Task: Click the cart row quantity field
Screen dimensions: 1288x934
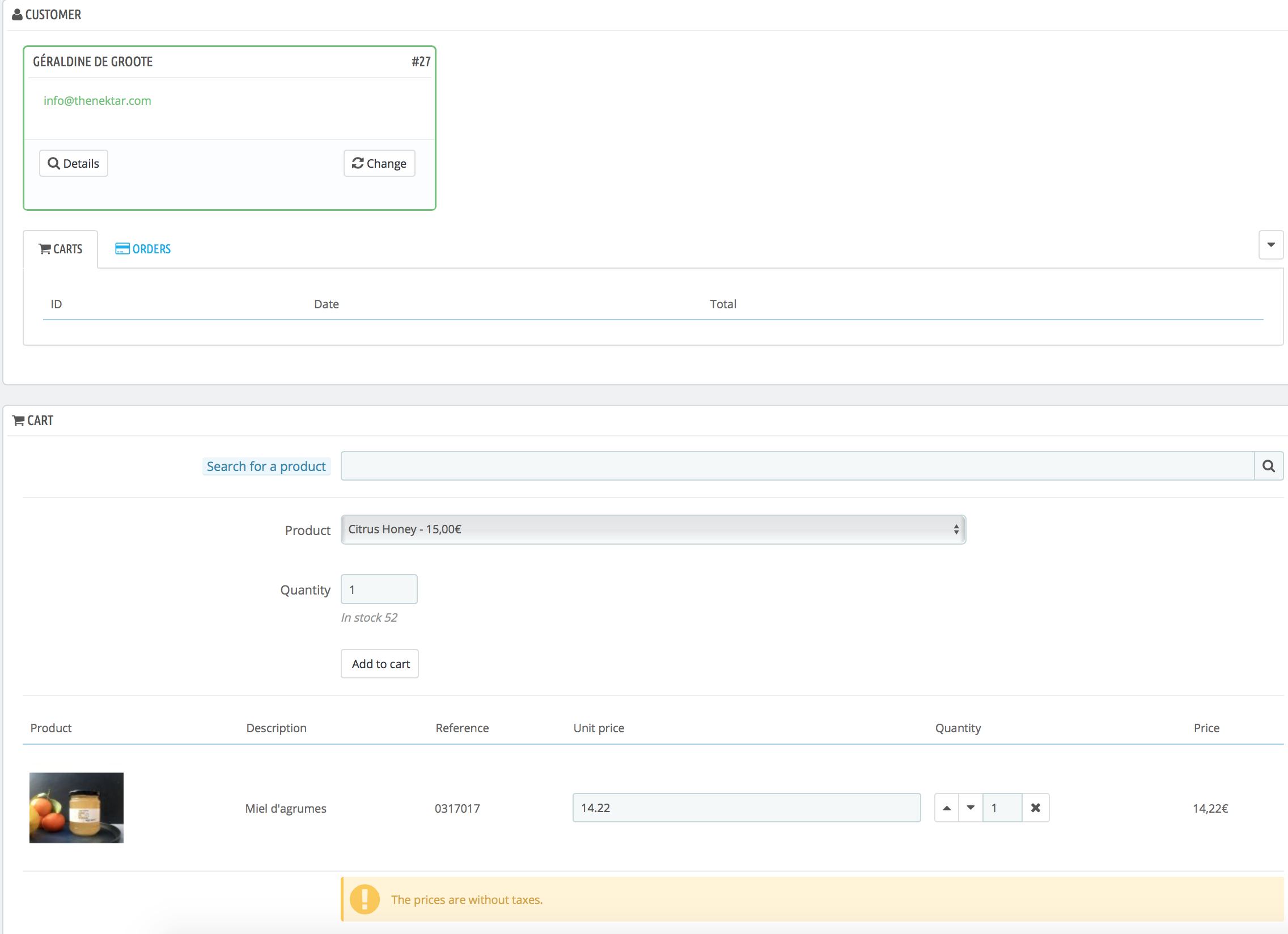Action: (1002, 808)
